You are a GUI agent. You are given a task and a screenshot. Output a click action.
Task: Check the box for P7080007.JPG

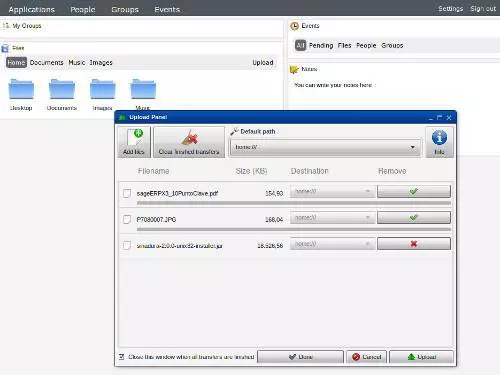(x=127, y=219)
